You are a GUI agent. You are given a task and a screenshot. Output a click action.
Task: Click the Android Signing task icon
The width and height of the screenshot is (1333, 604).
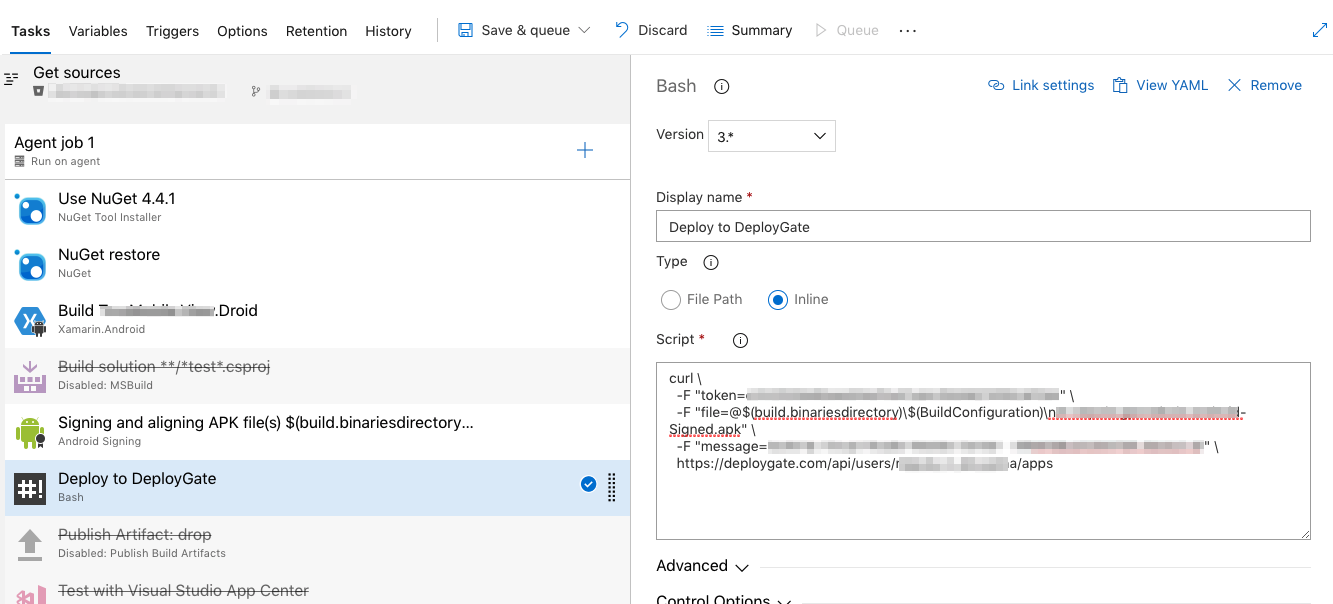(30, 434)
